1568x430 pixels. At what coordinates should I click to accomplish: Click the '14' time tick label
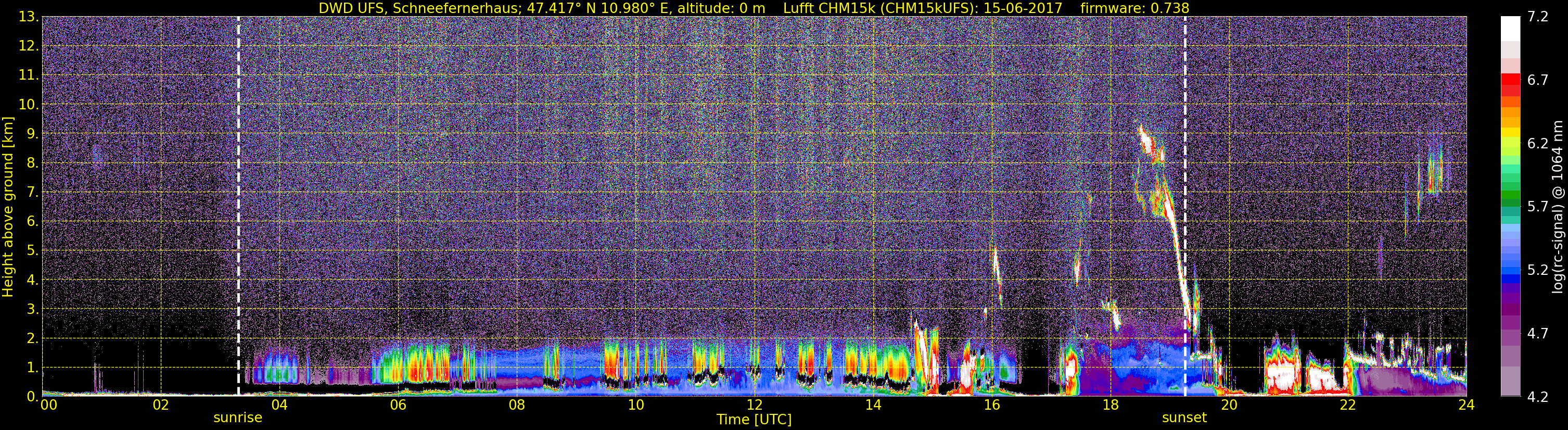[x=873, y=406]
